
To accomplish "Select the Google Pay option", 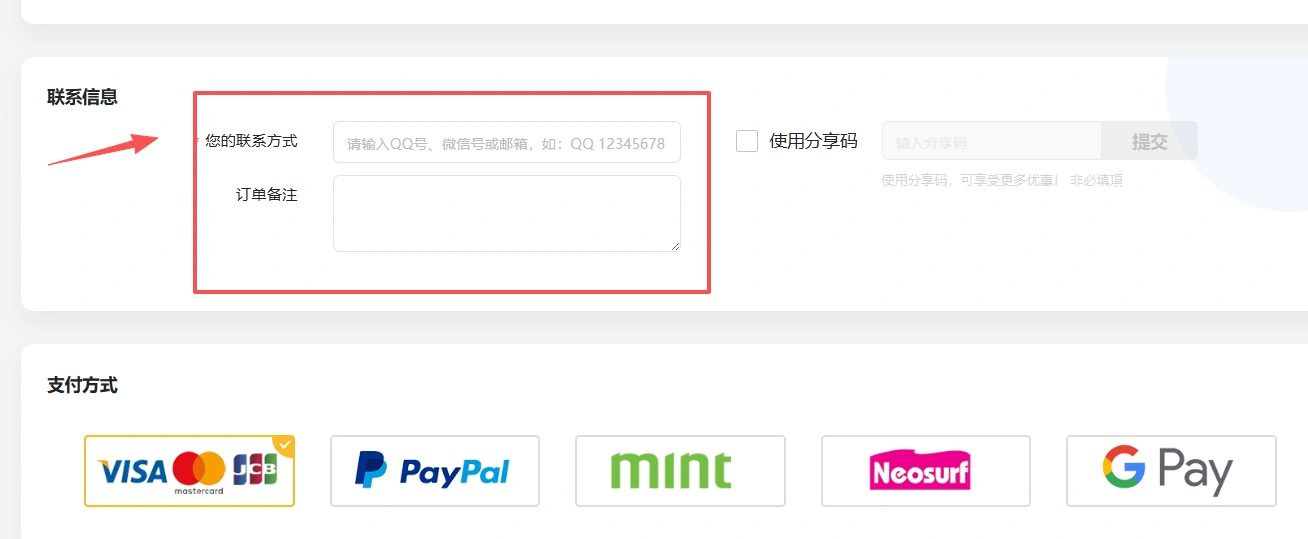I will tap(1171, 471).
